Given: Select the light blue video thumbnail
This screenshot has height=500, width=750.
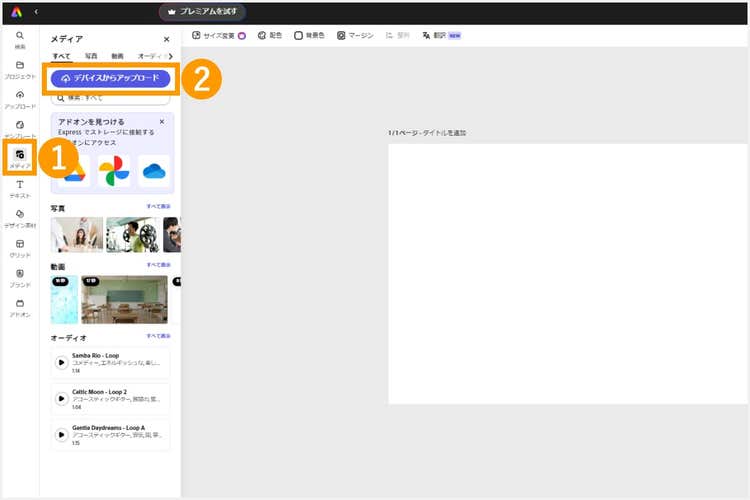Looking at the screenshot, I should 64,300.
